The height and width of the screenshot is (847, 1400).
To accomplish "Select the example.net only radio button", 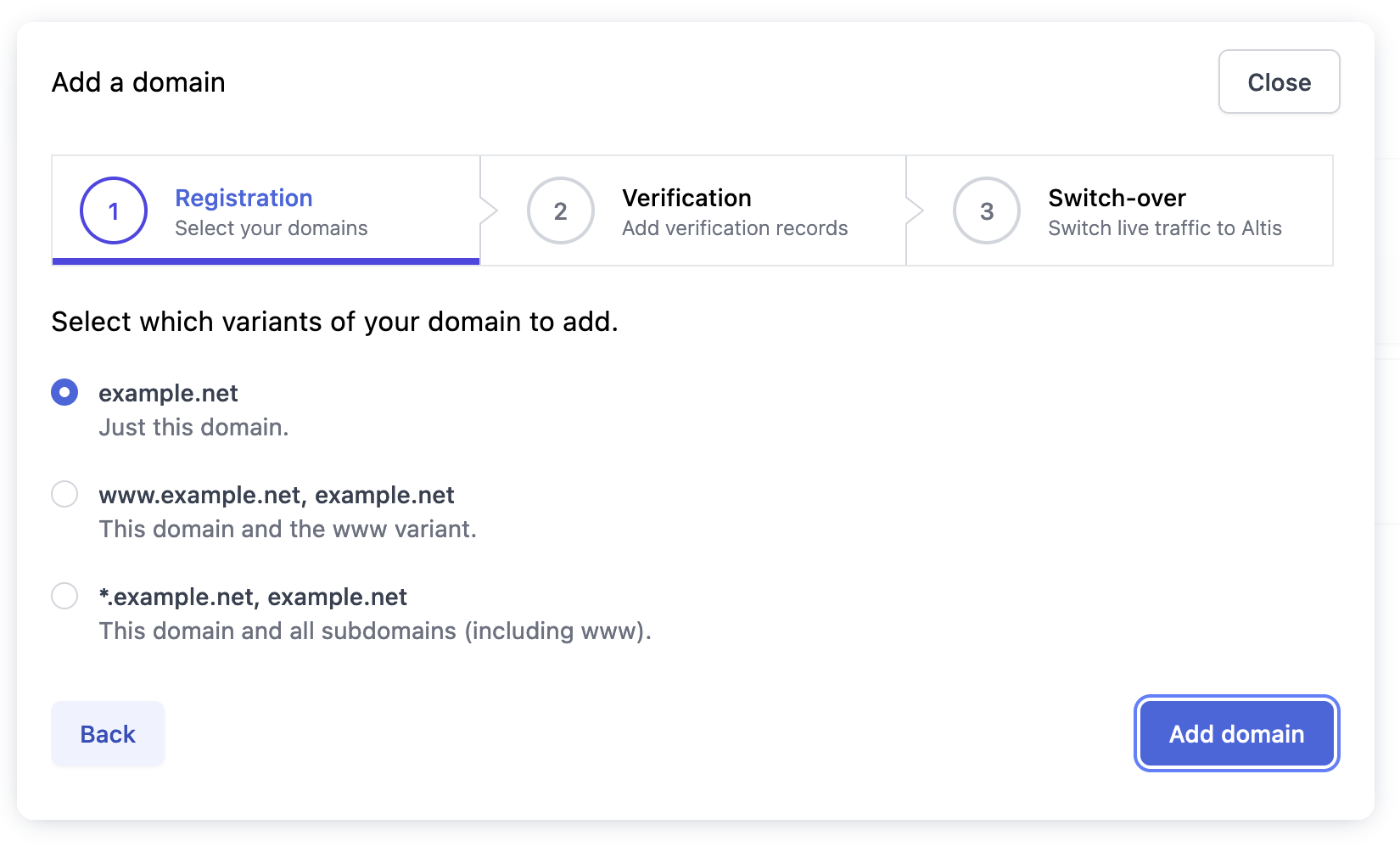I will point(64,392).
